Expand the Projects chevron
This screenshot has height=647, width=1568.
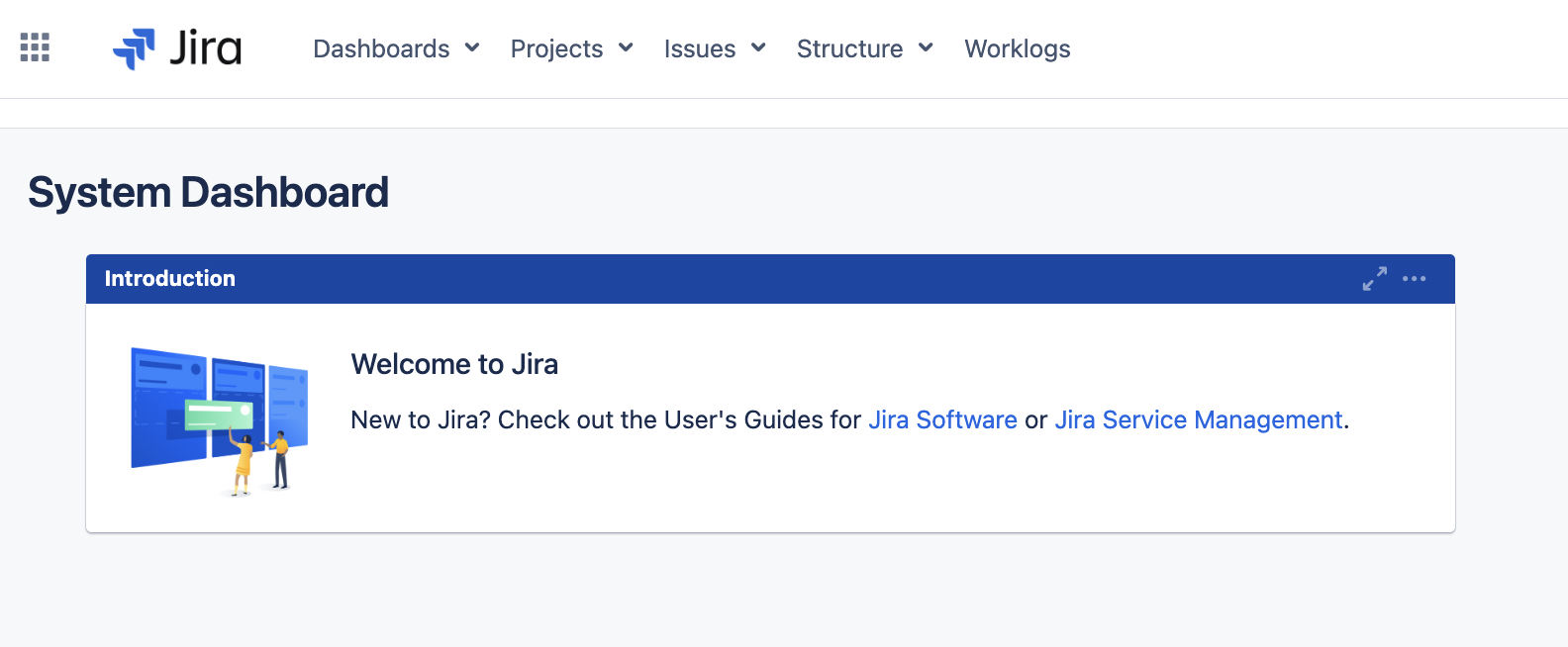pos(626,47)
